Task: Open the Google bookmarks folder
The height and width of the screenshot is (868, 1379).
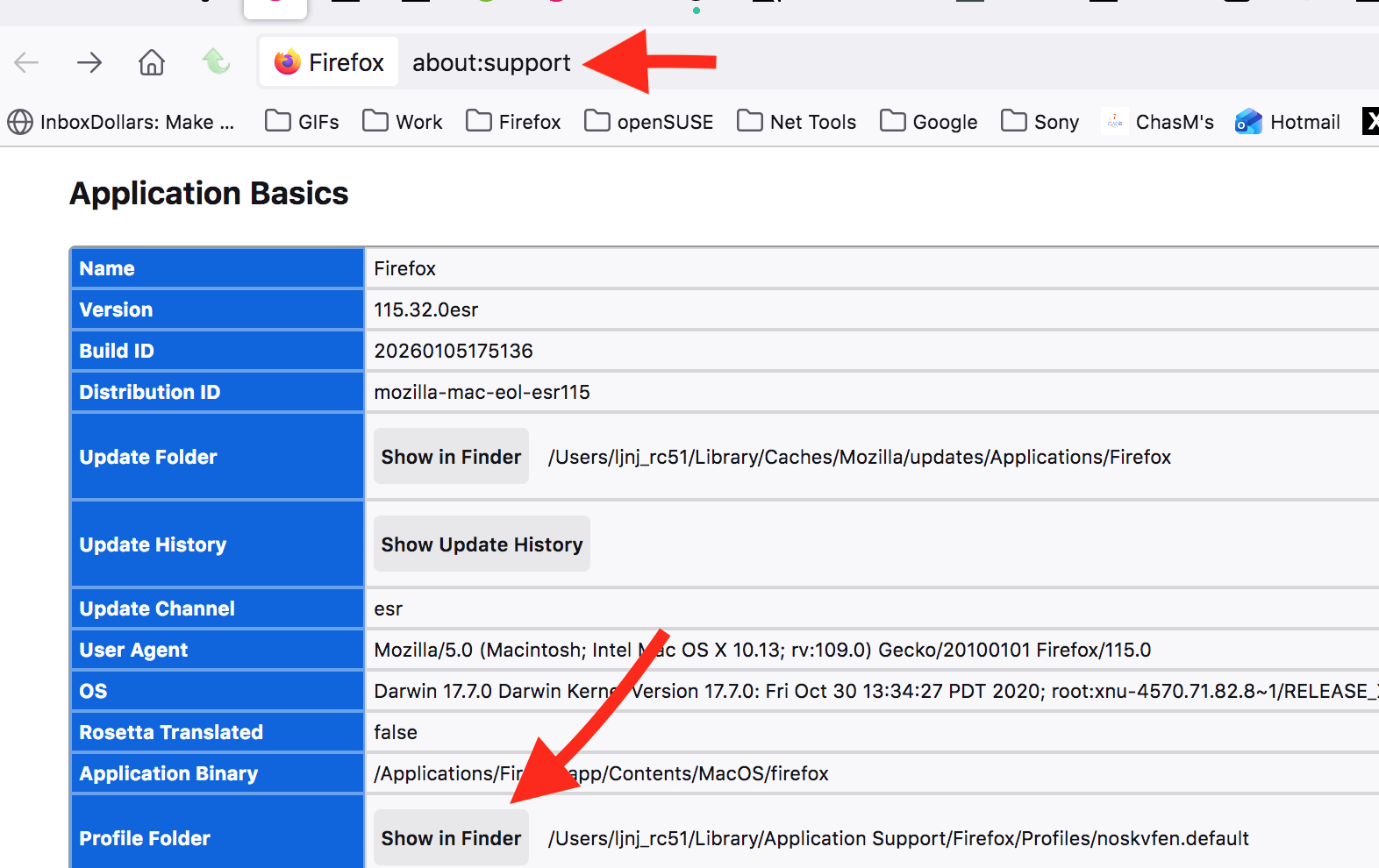Action: (929, 122)
